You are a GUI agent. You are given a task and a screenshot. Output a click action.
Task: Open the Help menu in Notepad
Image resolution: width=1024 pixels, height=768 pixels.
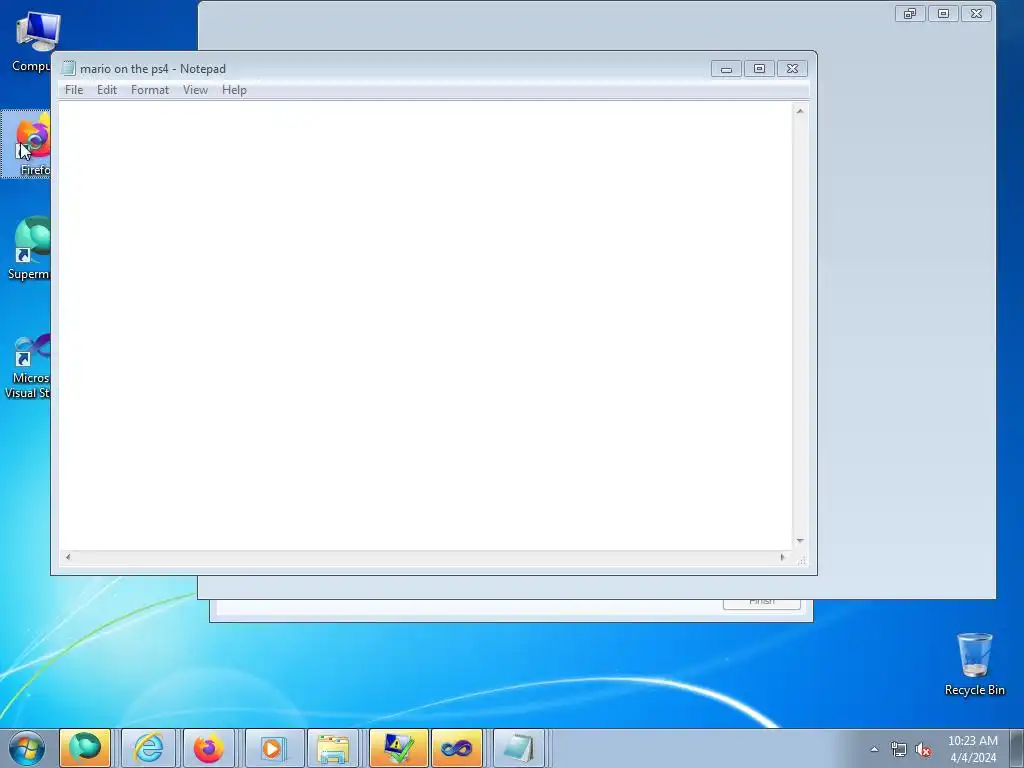pos(234,90)
